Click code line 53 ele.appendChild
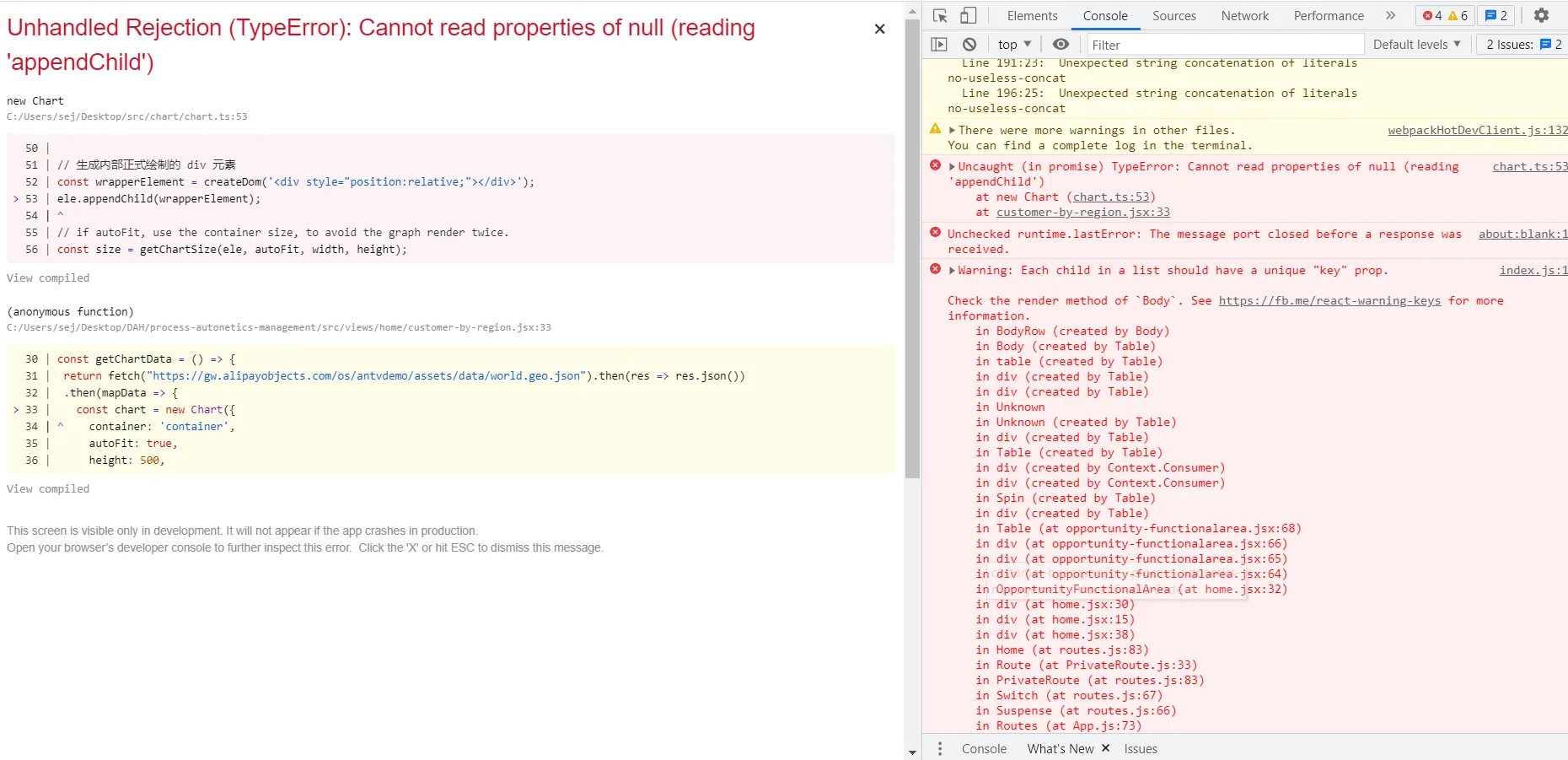 158,199
